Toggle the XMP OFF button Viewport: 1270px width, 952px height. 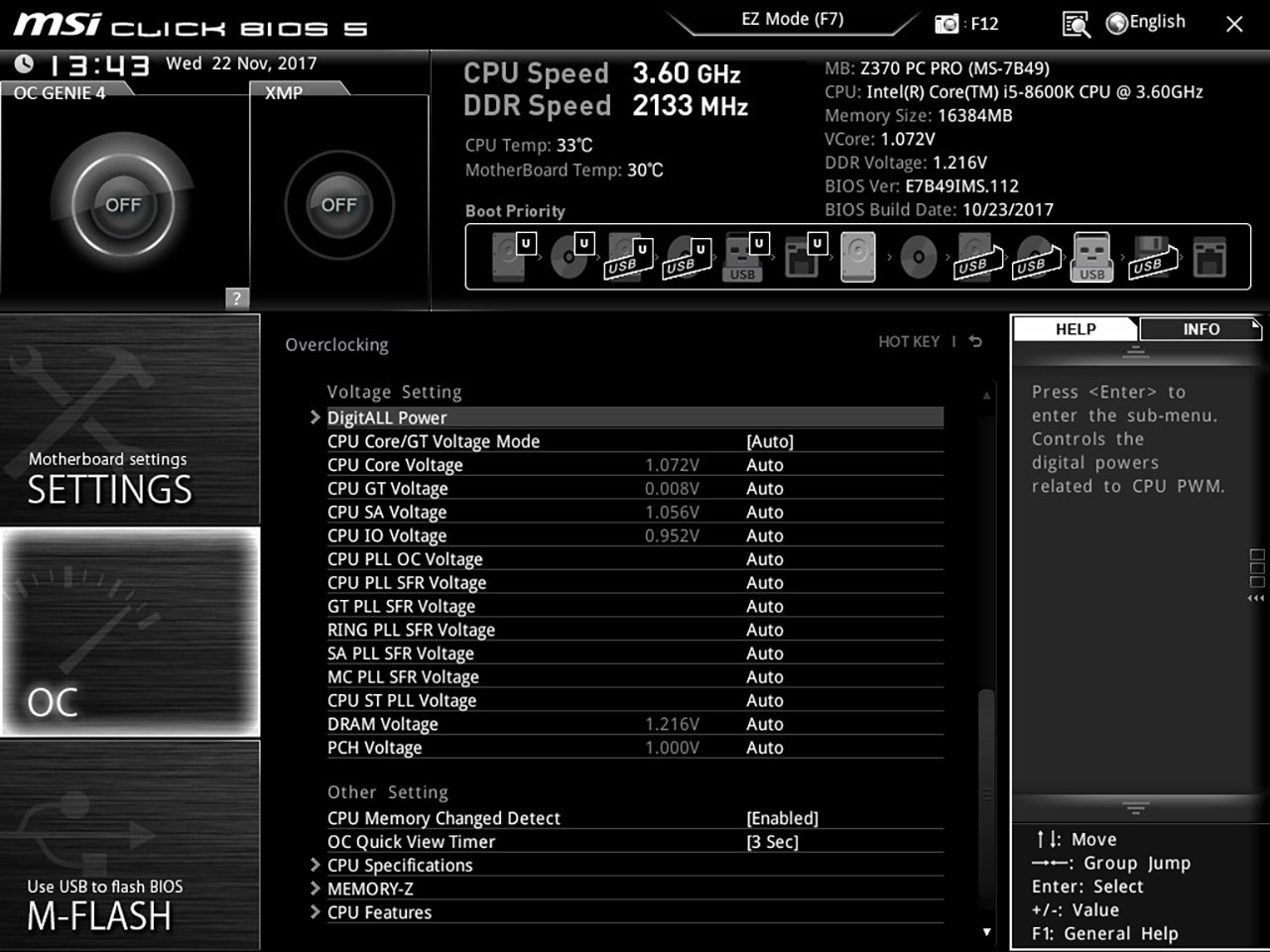coord(338,205)
